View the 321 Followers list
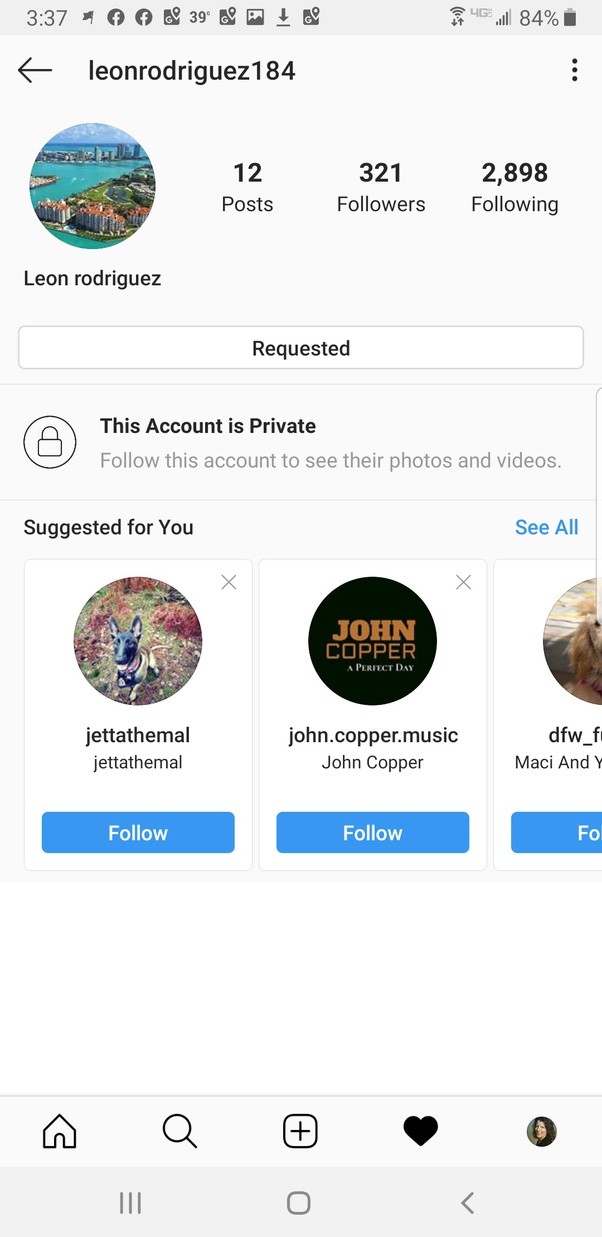This screenshot has width=602, height=1237. tap(381, 185)
